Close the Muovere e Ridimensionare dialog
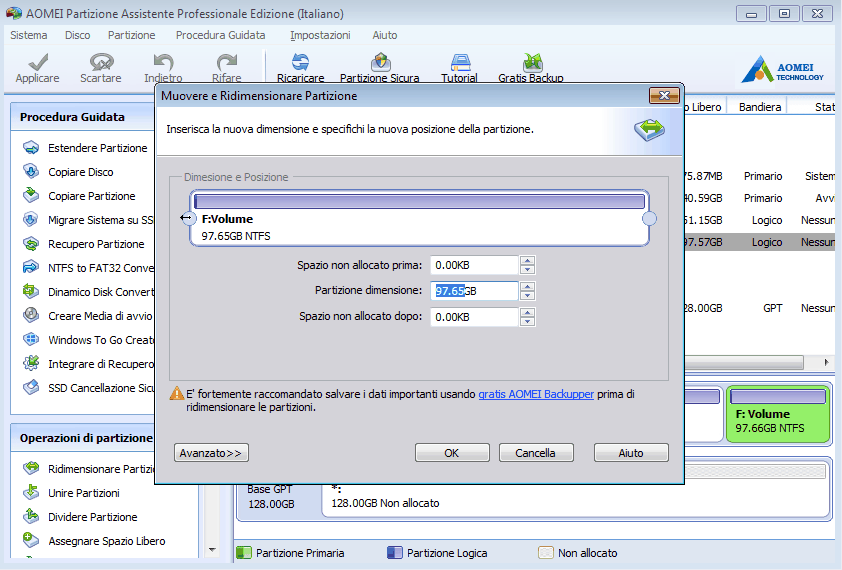 point(664,96)
